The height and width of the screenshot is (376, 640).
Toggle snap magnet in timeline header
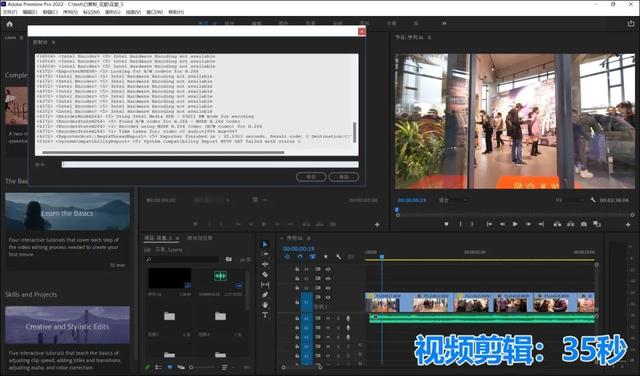[x=300, y=257]
